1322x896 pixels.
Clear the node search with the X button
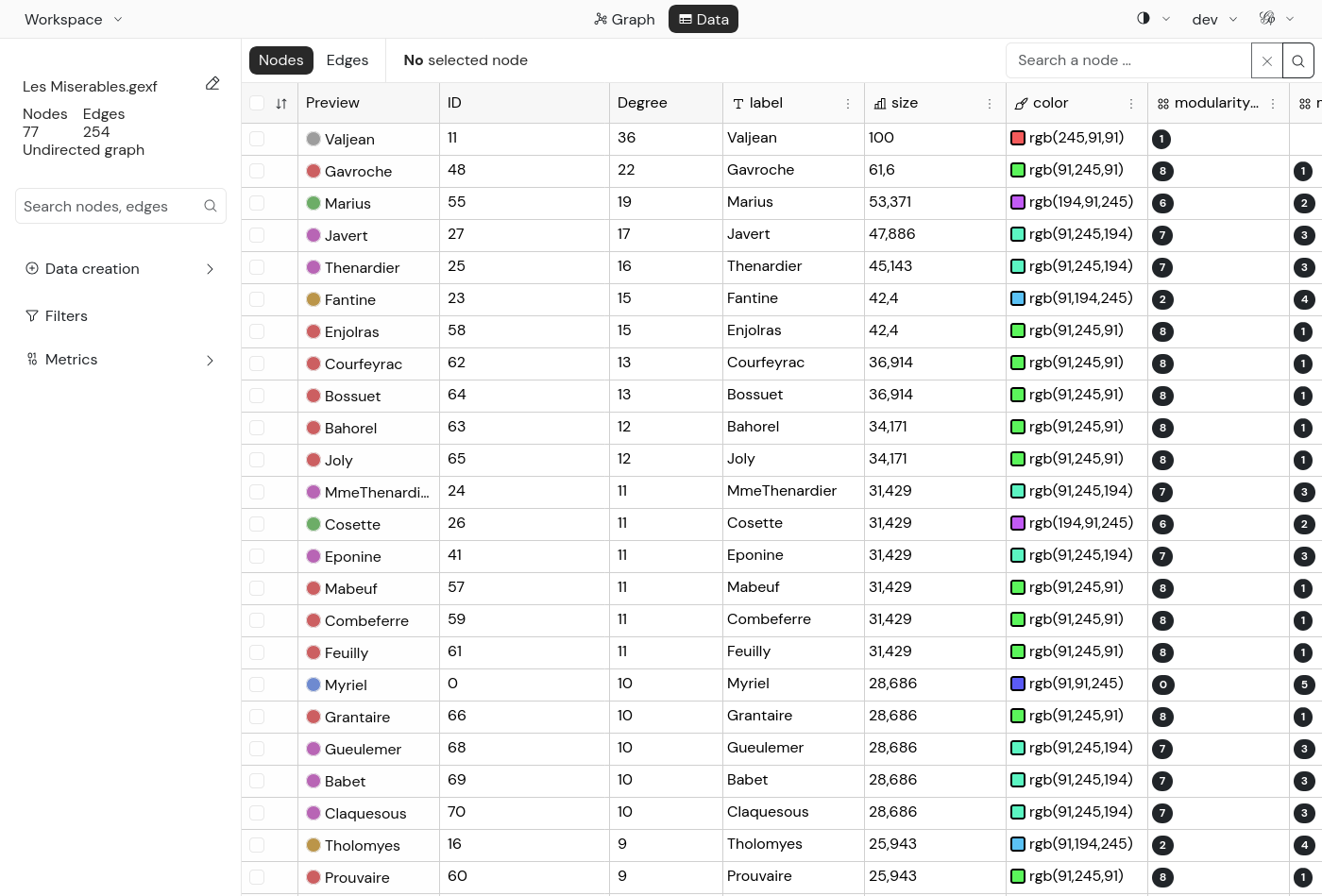pyautogui.click(x=1267, y=60)
